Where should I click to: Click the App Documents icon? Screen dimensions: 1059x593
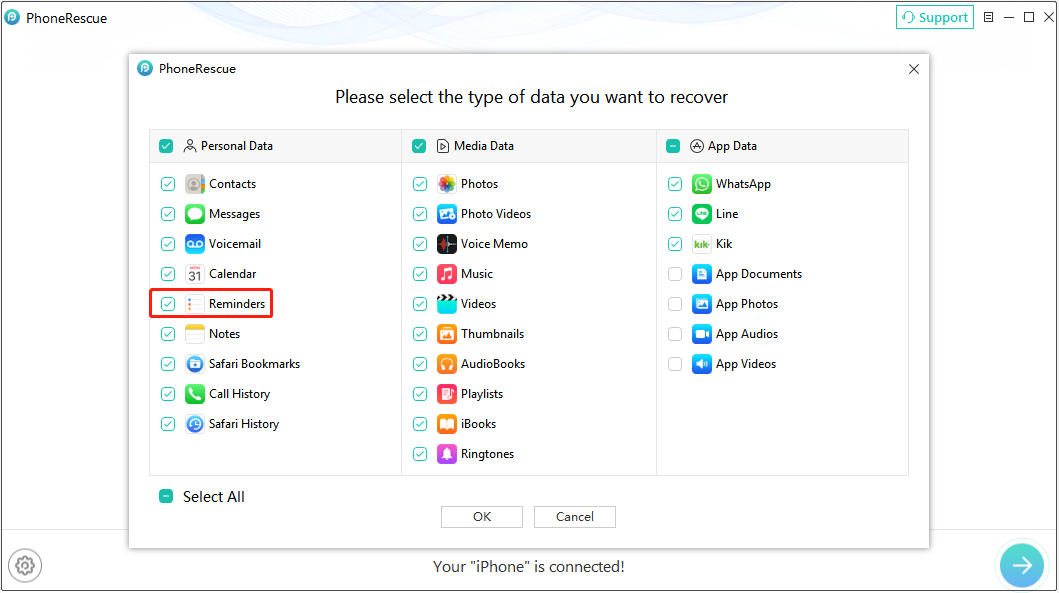(x=702, y=274)
